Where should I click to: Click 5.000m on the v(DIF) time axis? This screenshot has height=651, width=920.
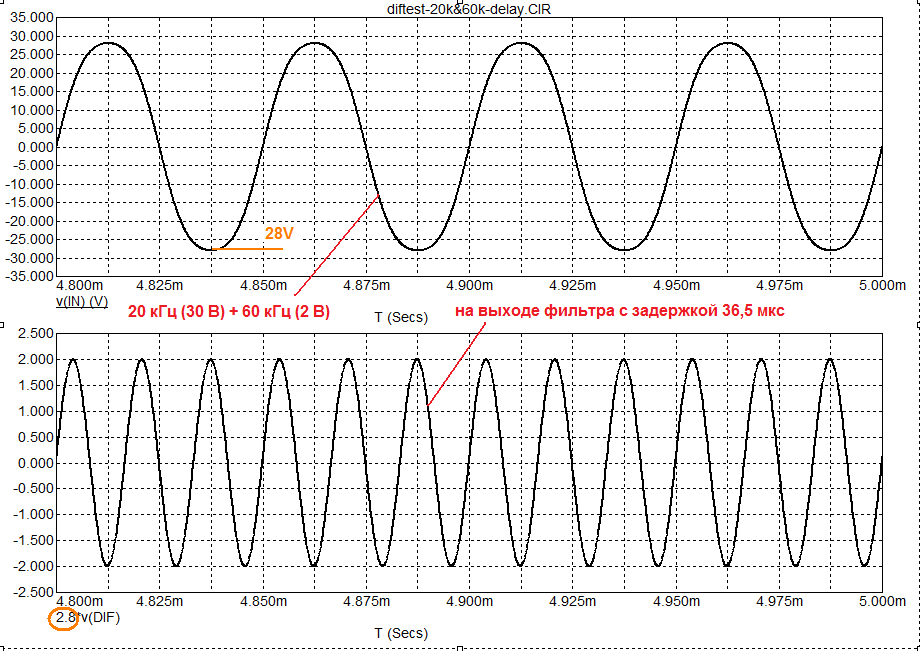pyautogui.click(x=883, y=601)
